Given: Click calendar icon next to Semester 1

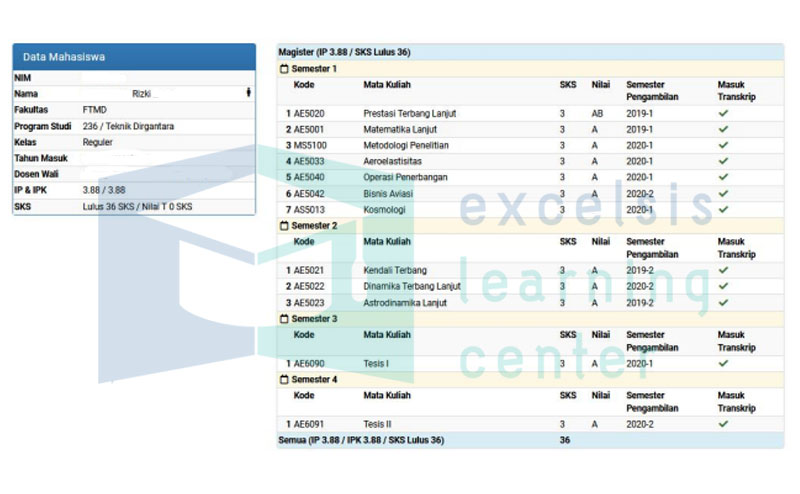Looking at the screenshot, I should [284, 68].
